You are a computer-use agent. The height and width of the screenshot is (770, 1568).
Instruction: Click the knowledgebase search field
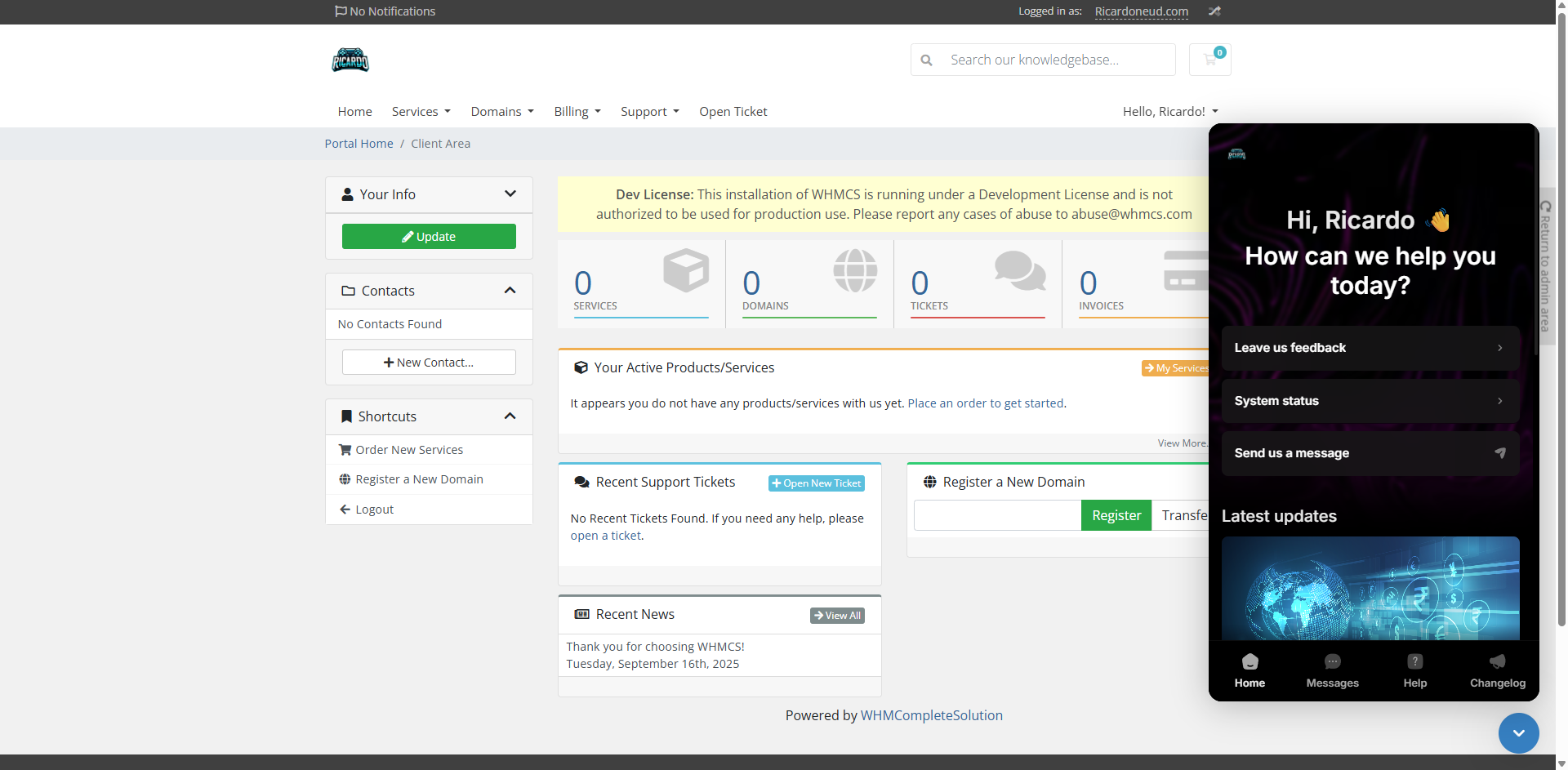click(1053, 60)
